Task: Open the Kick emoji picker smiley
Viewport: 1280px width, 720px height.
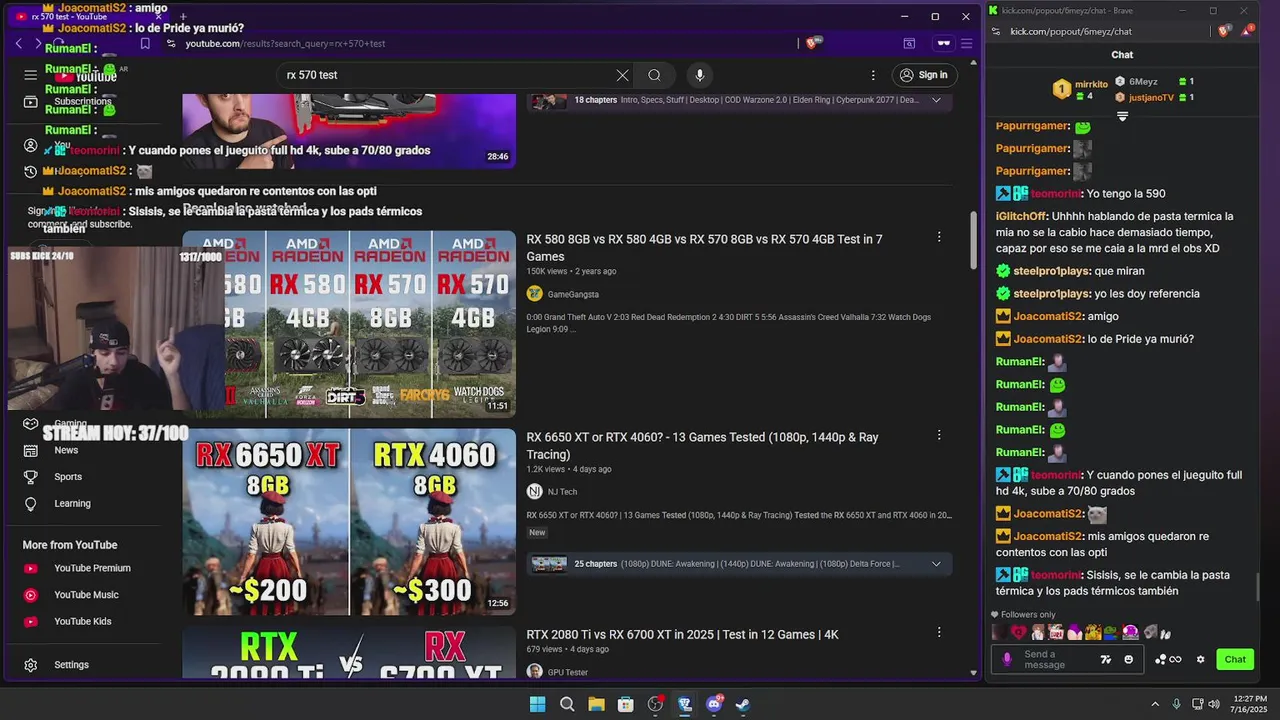Action: (x=1129, y=660)
